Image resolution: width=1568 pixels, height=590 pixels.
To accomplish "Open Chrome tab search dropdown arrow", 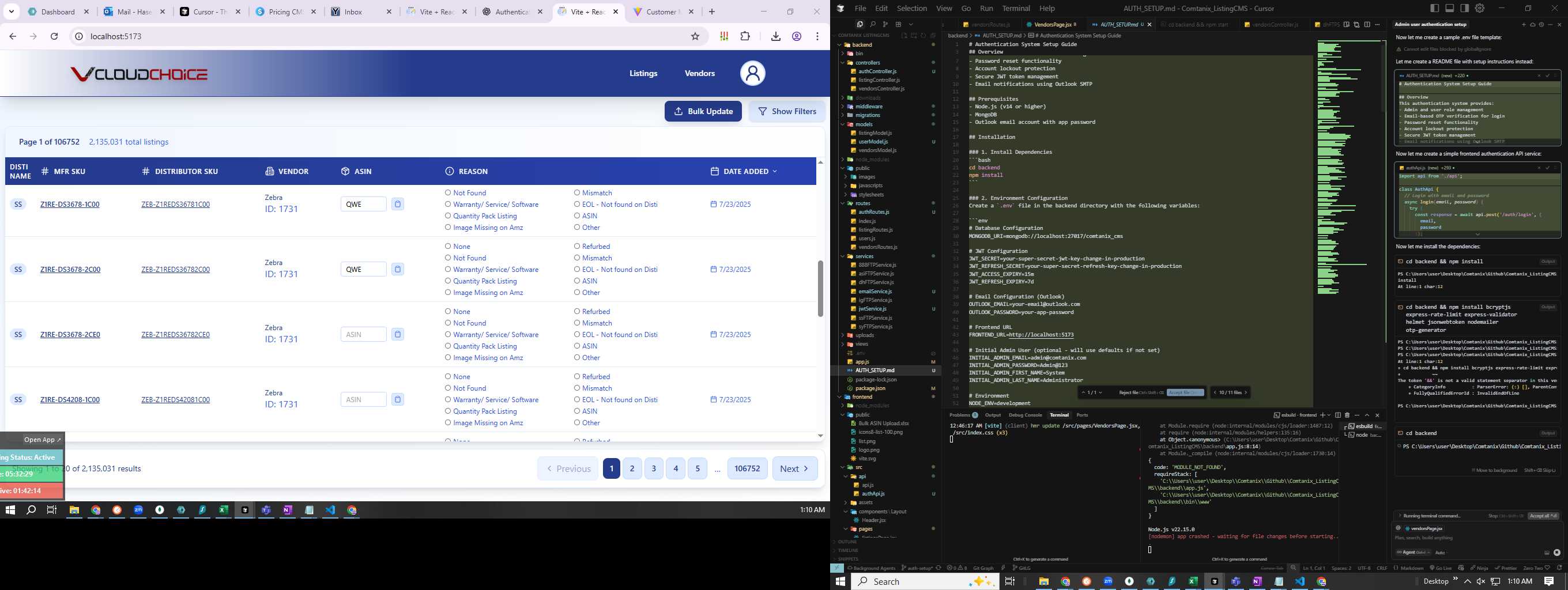I will (x=12, y=12).
